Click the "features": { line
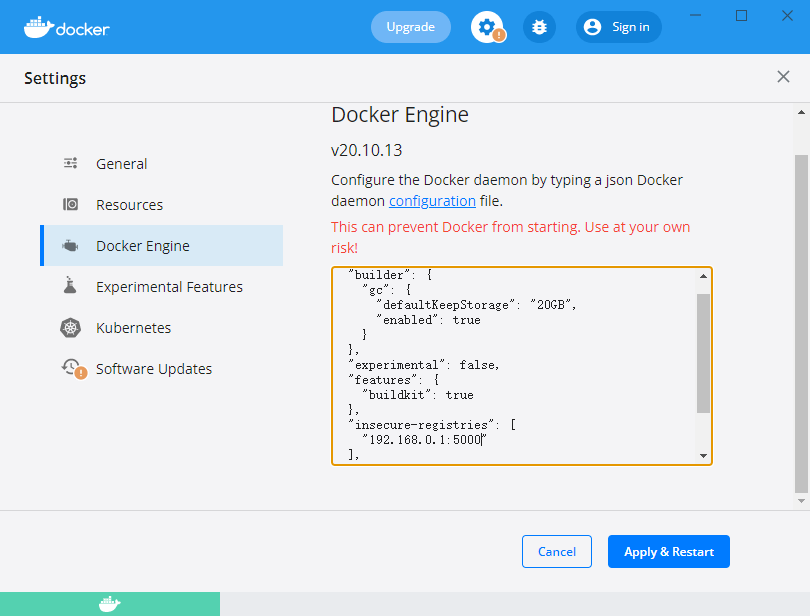810x616 pixels. [x=394, y=380]
